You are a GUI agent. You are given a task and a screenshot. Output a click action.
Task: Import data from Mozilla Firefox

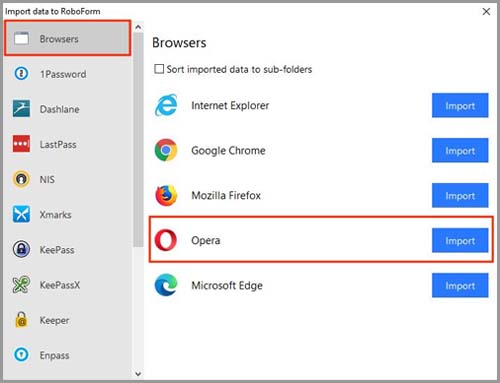pyautogui.click(x=460, y=196)
